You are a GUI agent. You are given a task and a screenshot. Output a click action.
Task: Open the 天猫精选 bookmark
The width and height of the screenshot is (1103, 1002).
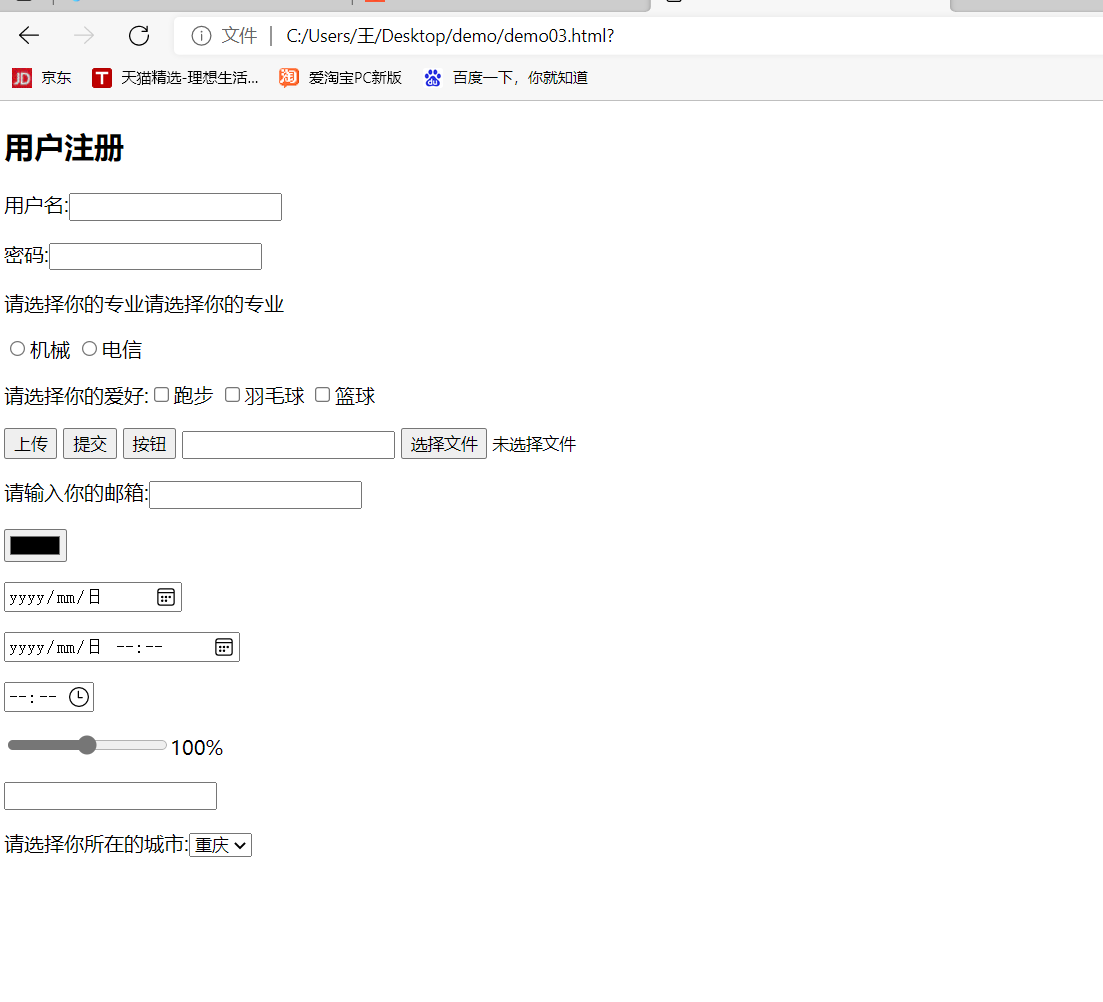(175, 77)
